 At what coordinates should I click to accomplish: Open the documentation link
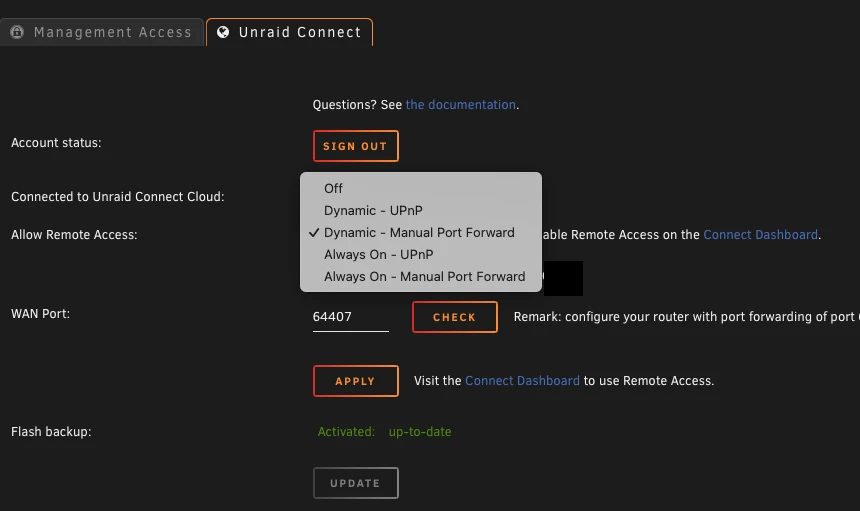461,105
